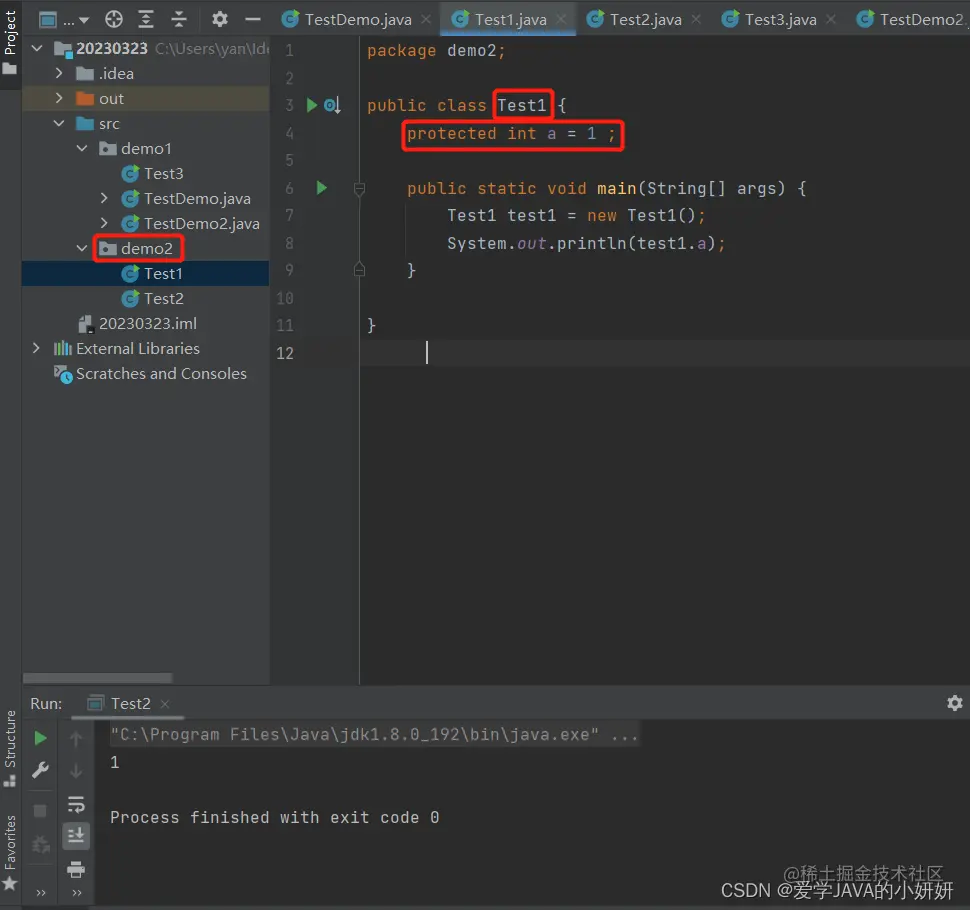970x910 pixels.
Task: Collapse the main method fold marker on line 6
Action: [359, 188]
